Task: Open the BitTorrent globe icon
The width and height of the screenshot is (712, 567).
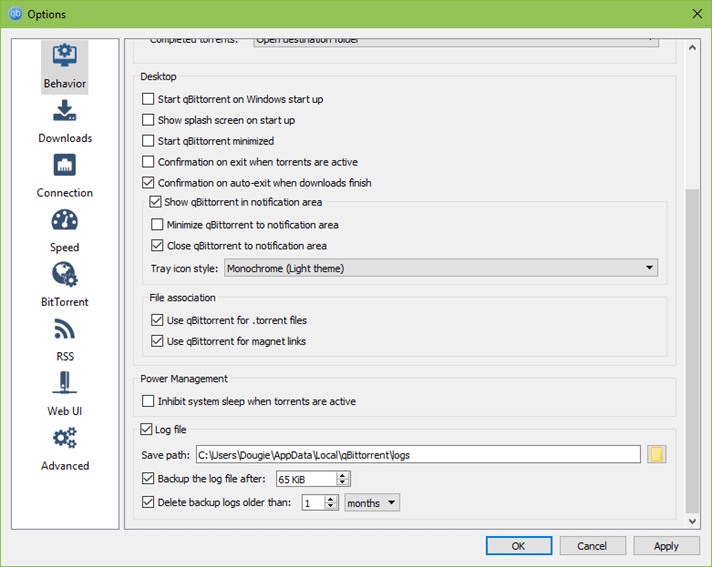Action: click(x=64, y=274)
